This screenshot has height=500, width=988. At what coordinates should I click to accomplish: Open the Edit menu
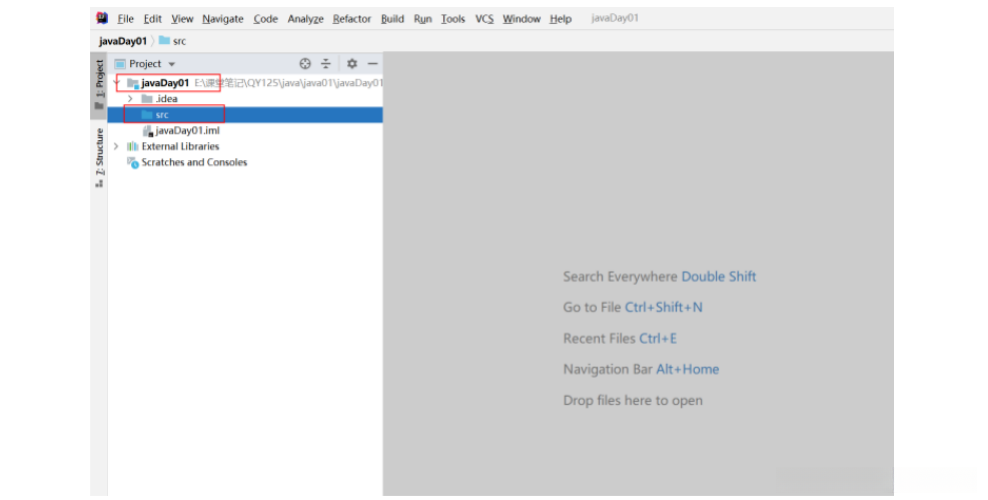coord(152,19)
